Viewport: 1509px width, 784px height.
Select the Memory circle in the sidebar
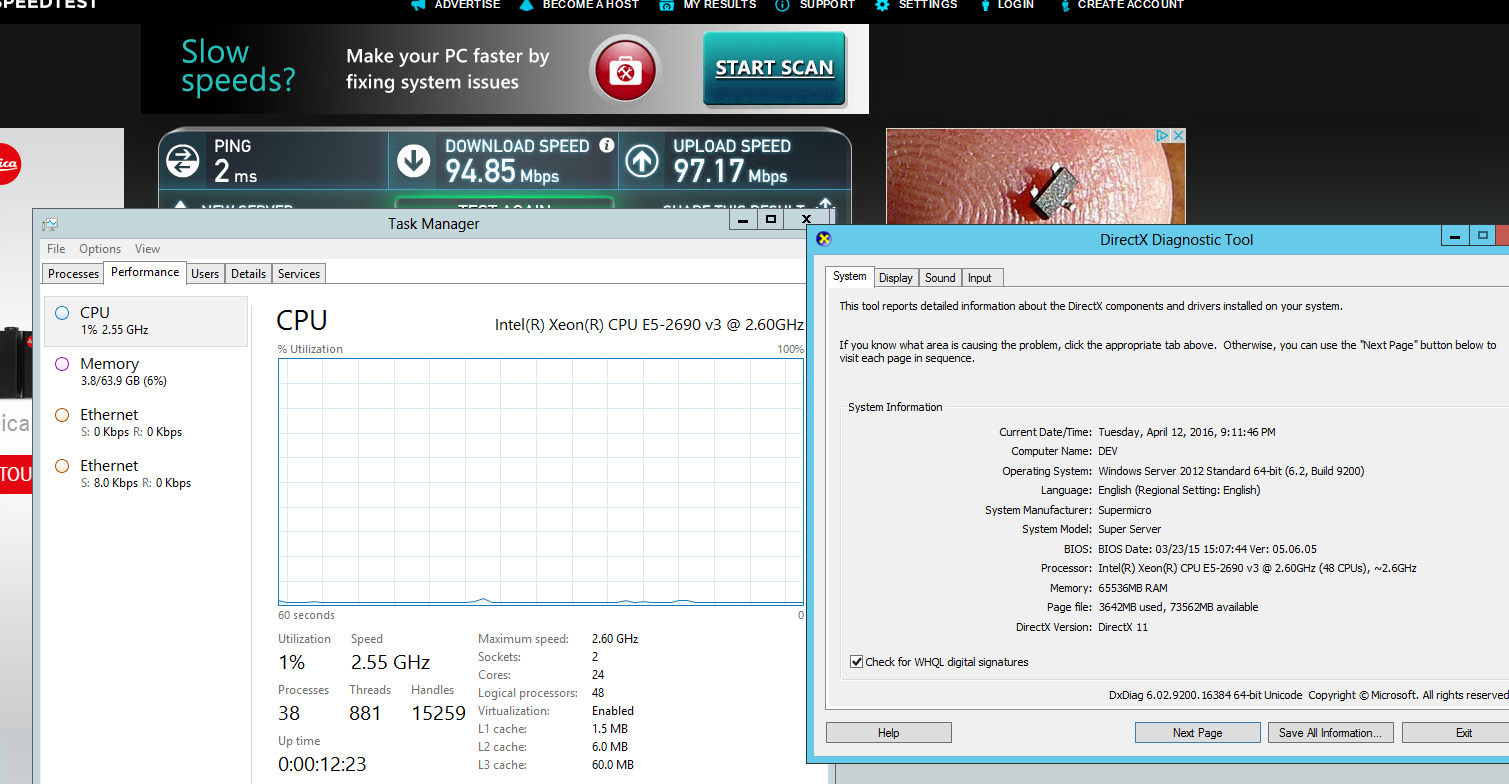tap(62, 364)
